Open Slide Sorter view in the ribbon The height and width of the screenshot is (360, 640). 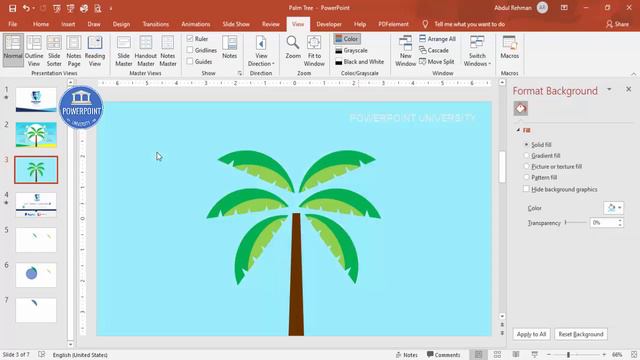[54, 50]
